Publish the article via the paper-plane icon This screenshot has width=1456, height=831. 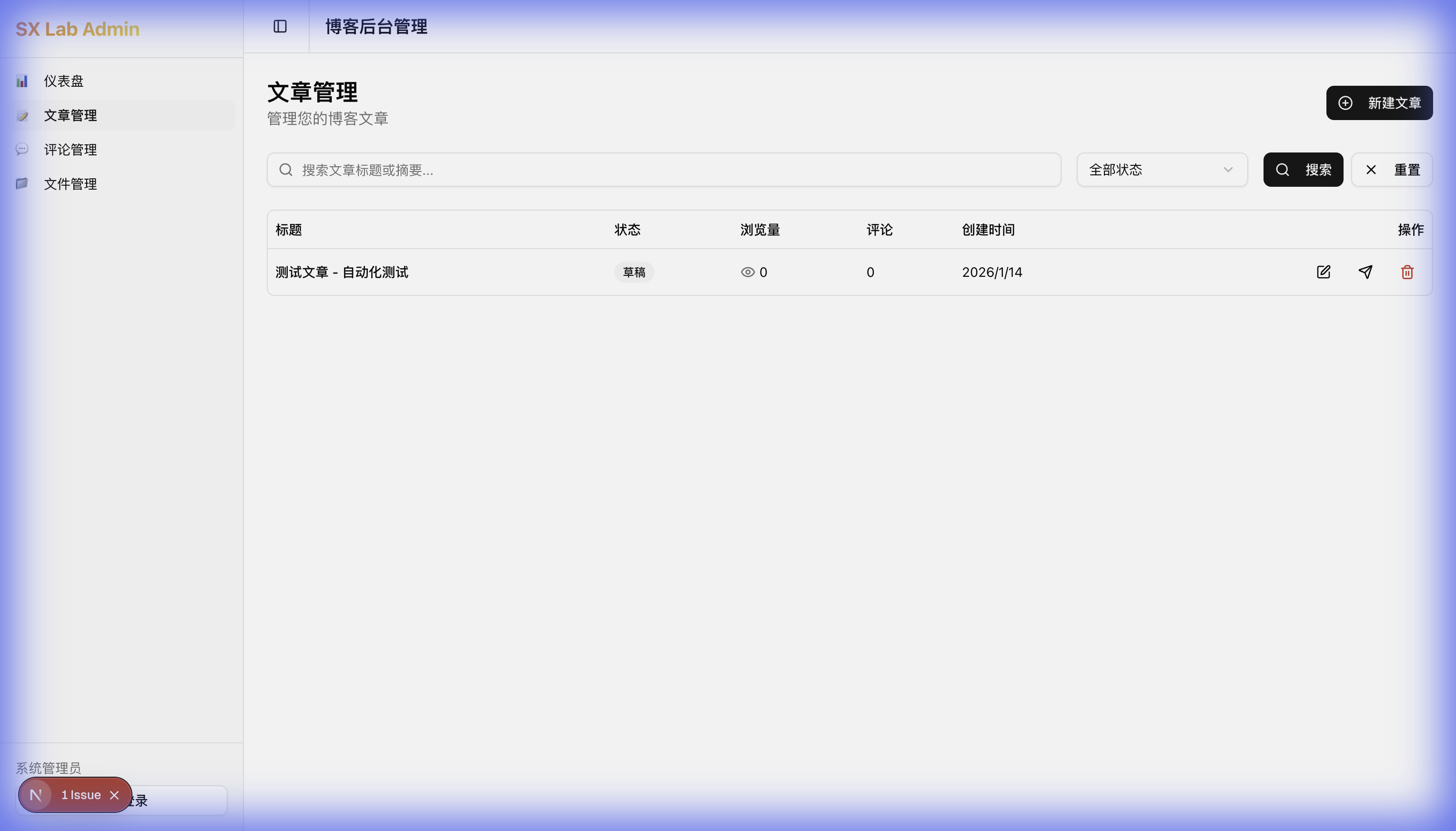(1366, 272)
